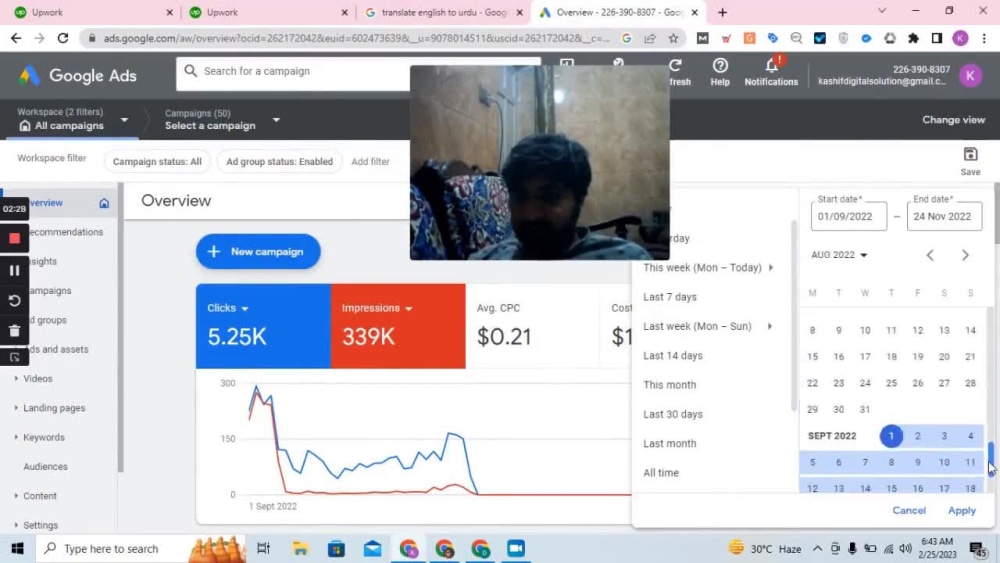The image size is (1000, 563).
Task: Restart the recording with the rewind icon
Action: point(15,300)
